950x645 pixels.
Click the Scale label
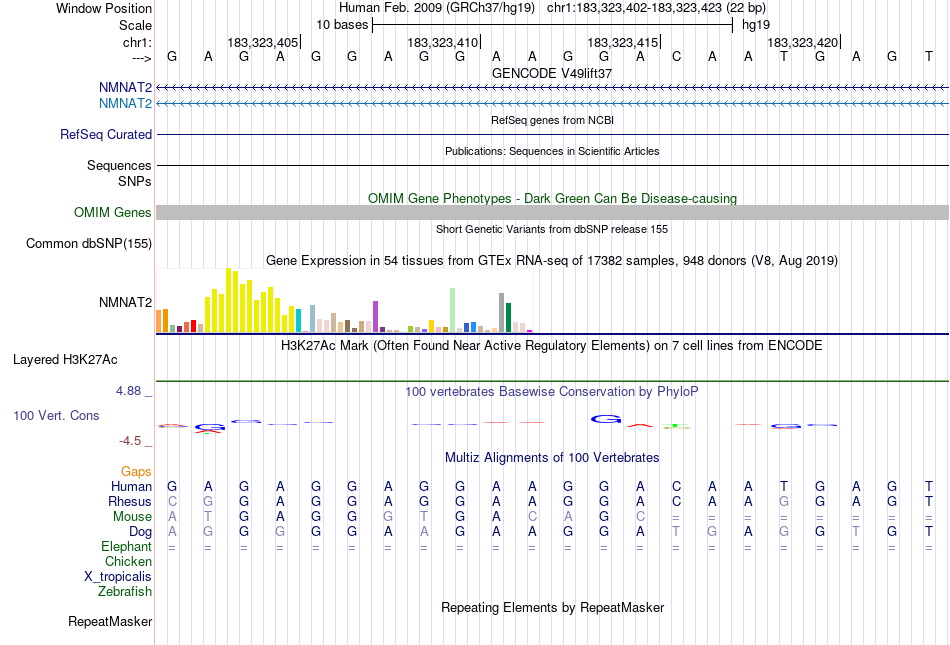click(x=135, y=25)
